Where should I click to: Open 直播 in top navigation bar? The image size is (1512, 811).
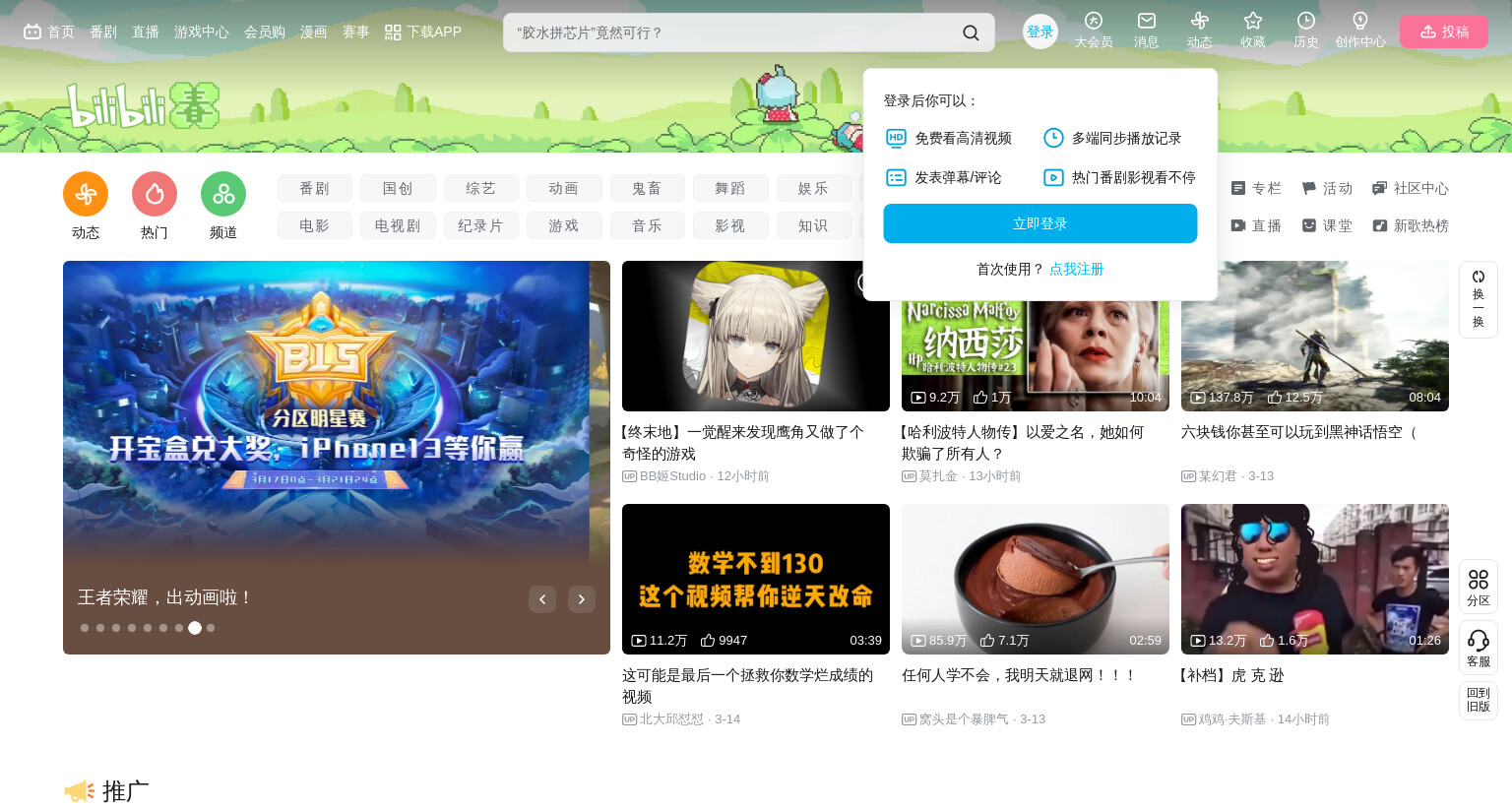[x=146, y=31]
